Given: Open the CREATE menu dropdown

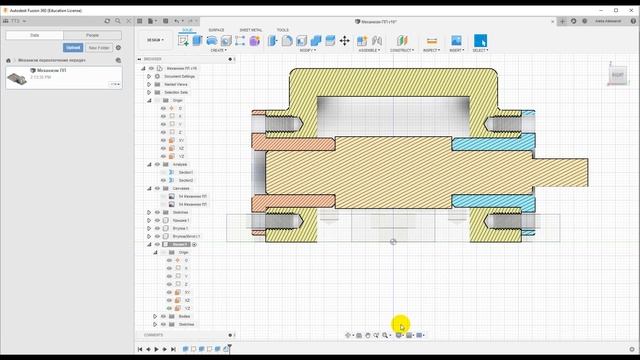Looking at the screenshot, I should 218,50.
